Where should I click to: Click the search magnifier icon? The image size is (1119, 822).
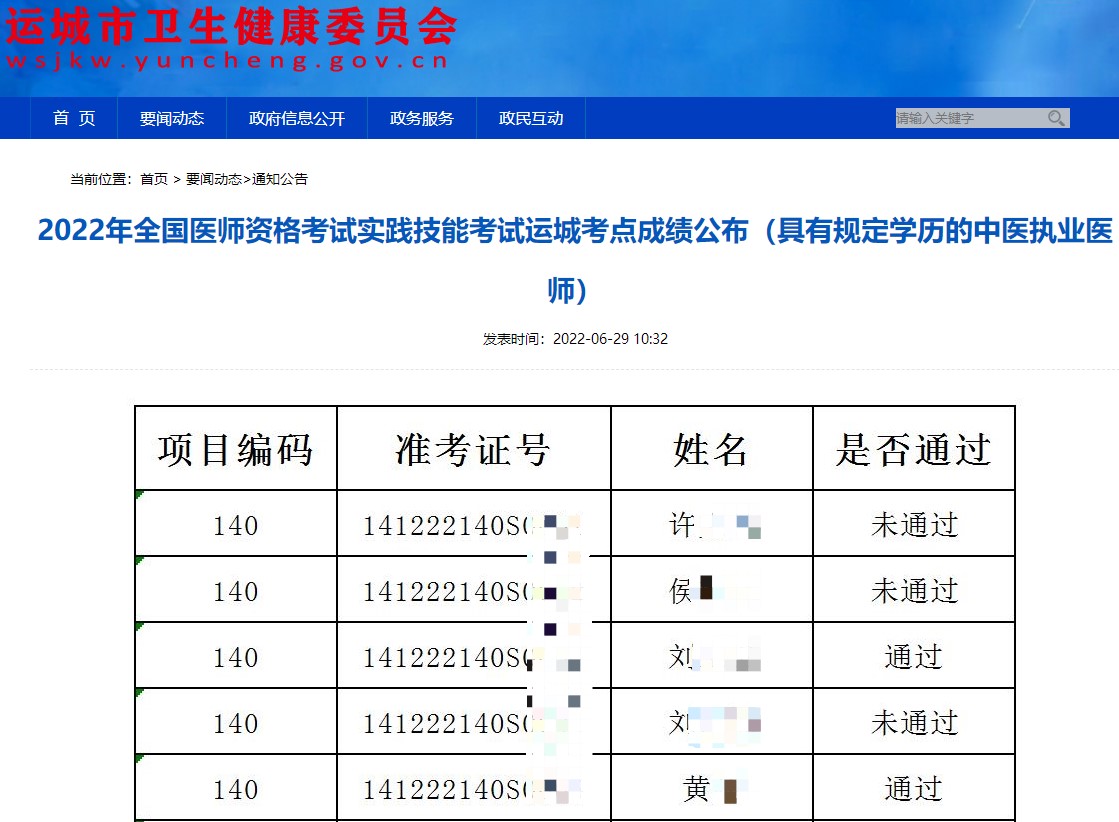click(x=1056, y=118)
